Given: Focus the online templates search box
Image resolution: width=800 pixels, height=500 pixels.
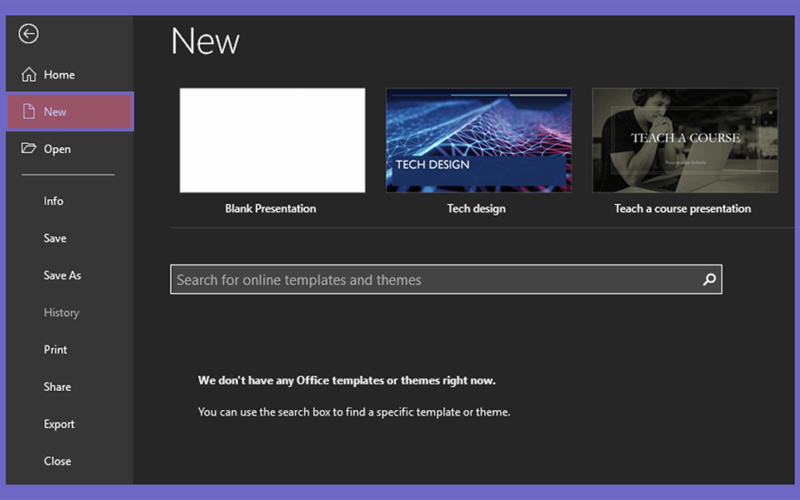Looking at the screenshot, I should (446, 279).
